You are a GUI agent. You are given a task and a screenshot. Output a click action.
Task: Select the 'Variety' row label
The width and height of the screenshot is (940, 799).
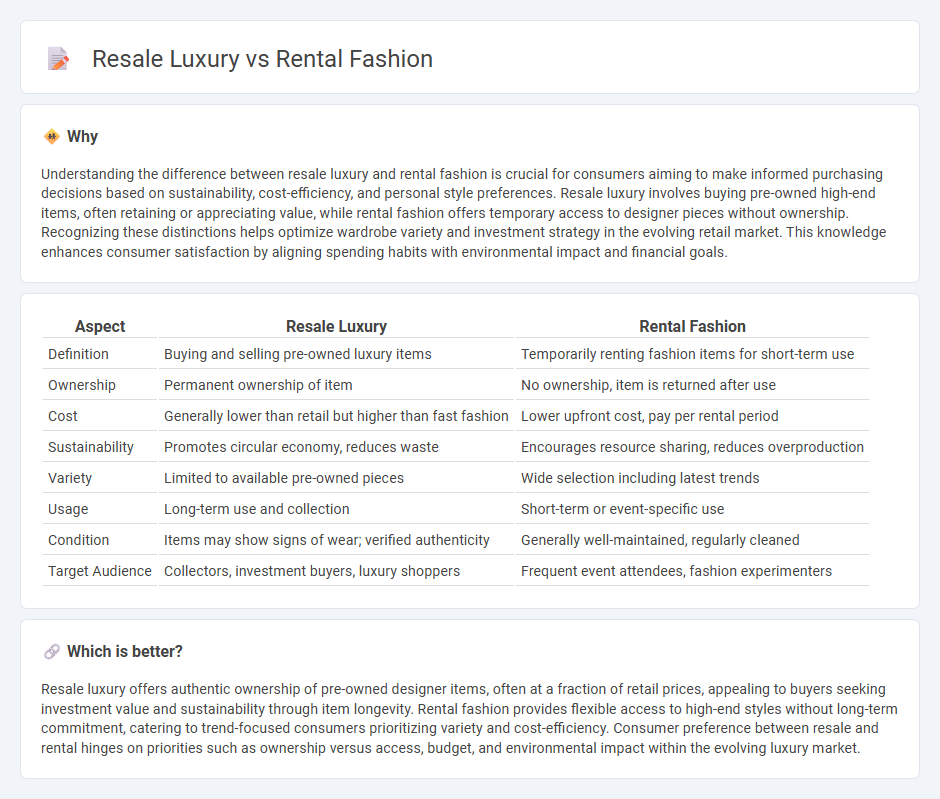click(x=70, y=478)
